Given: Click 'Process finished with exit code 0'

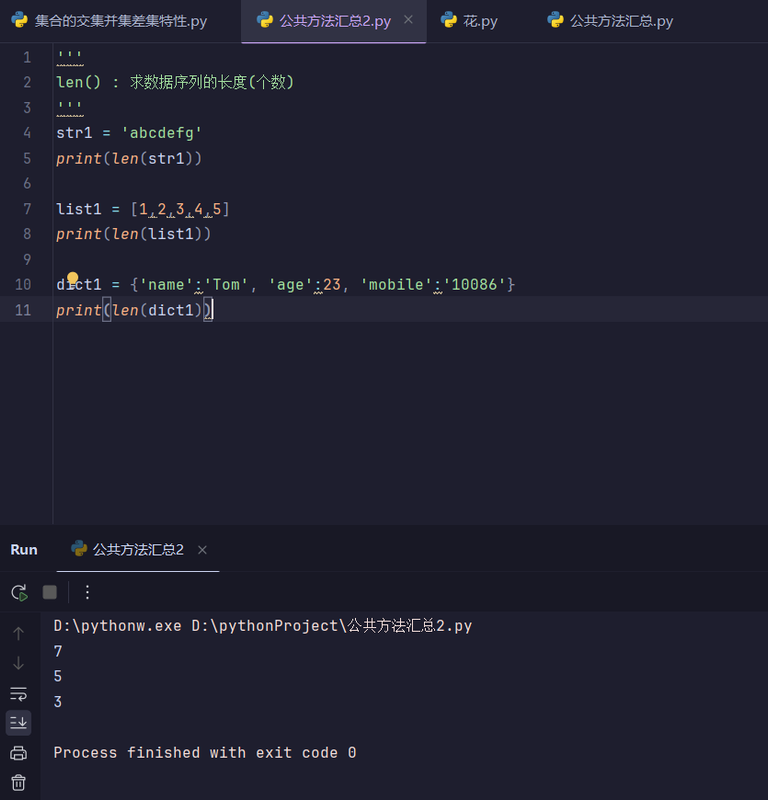Looking at the screenshot, I should 205,753.
